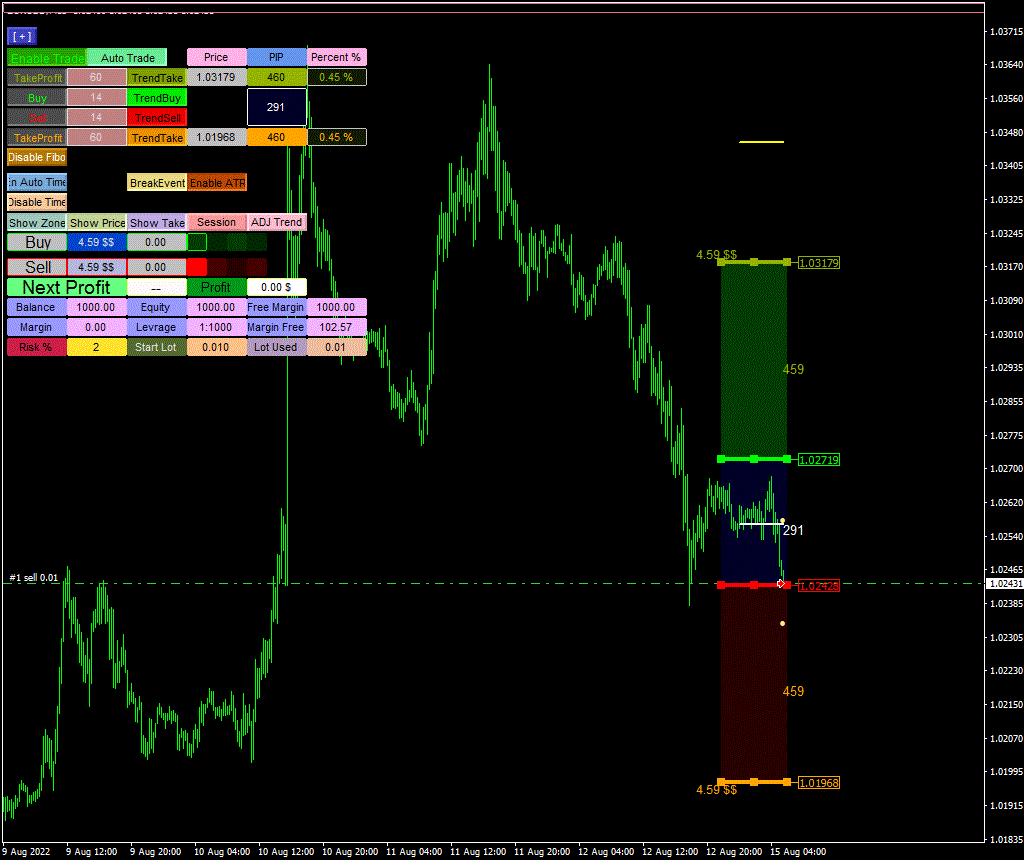1024x860 pixels.
Task: Click the #1 sell 0.01 order label
Action: [34, 578]
